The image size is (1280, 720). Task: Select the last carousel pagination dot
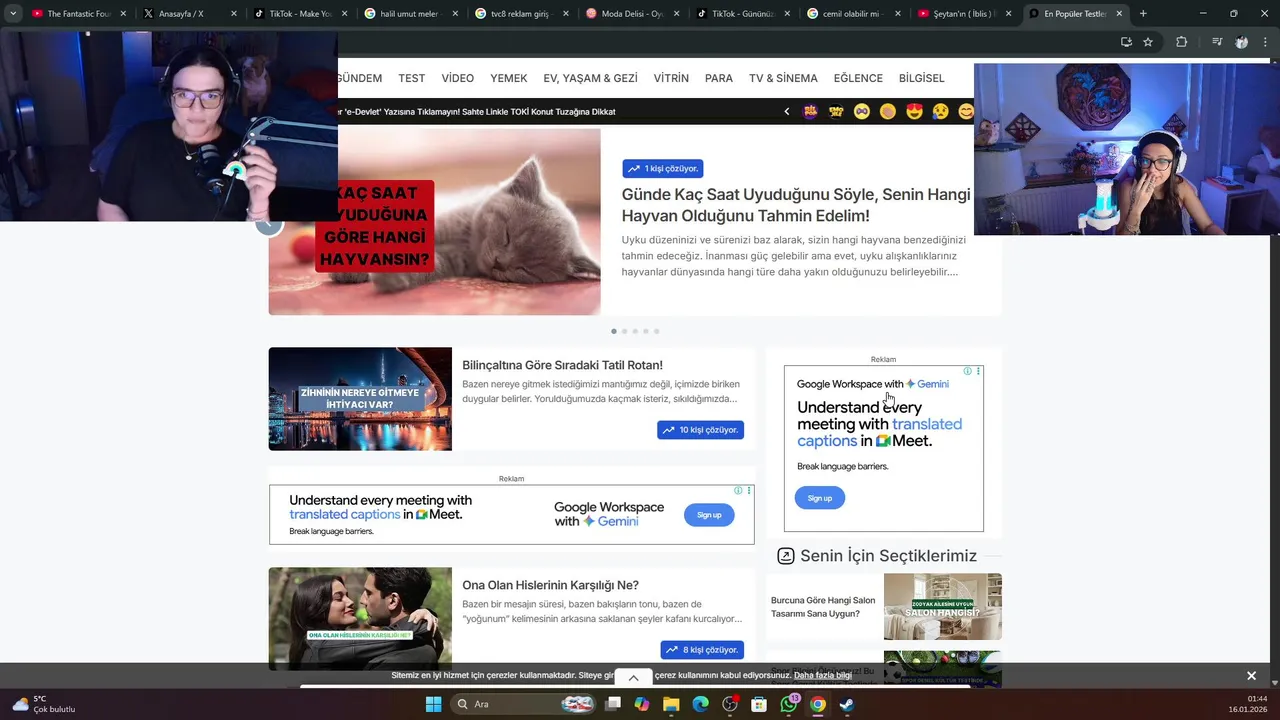click(656, 331)
